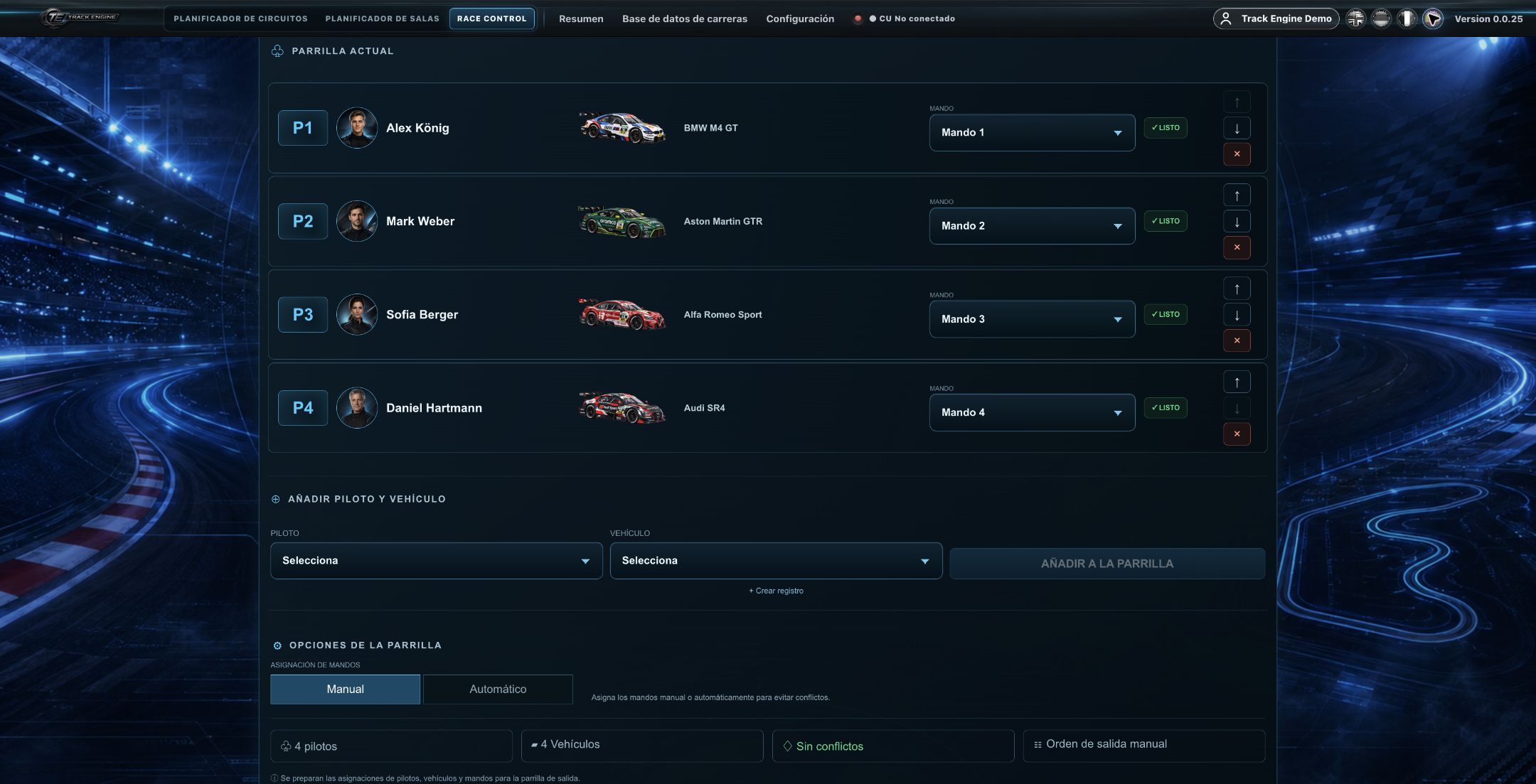The height and width of the screenshot is (784, 1536).
Task: Click the Track Engine logo
Action: coord(80,18)
